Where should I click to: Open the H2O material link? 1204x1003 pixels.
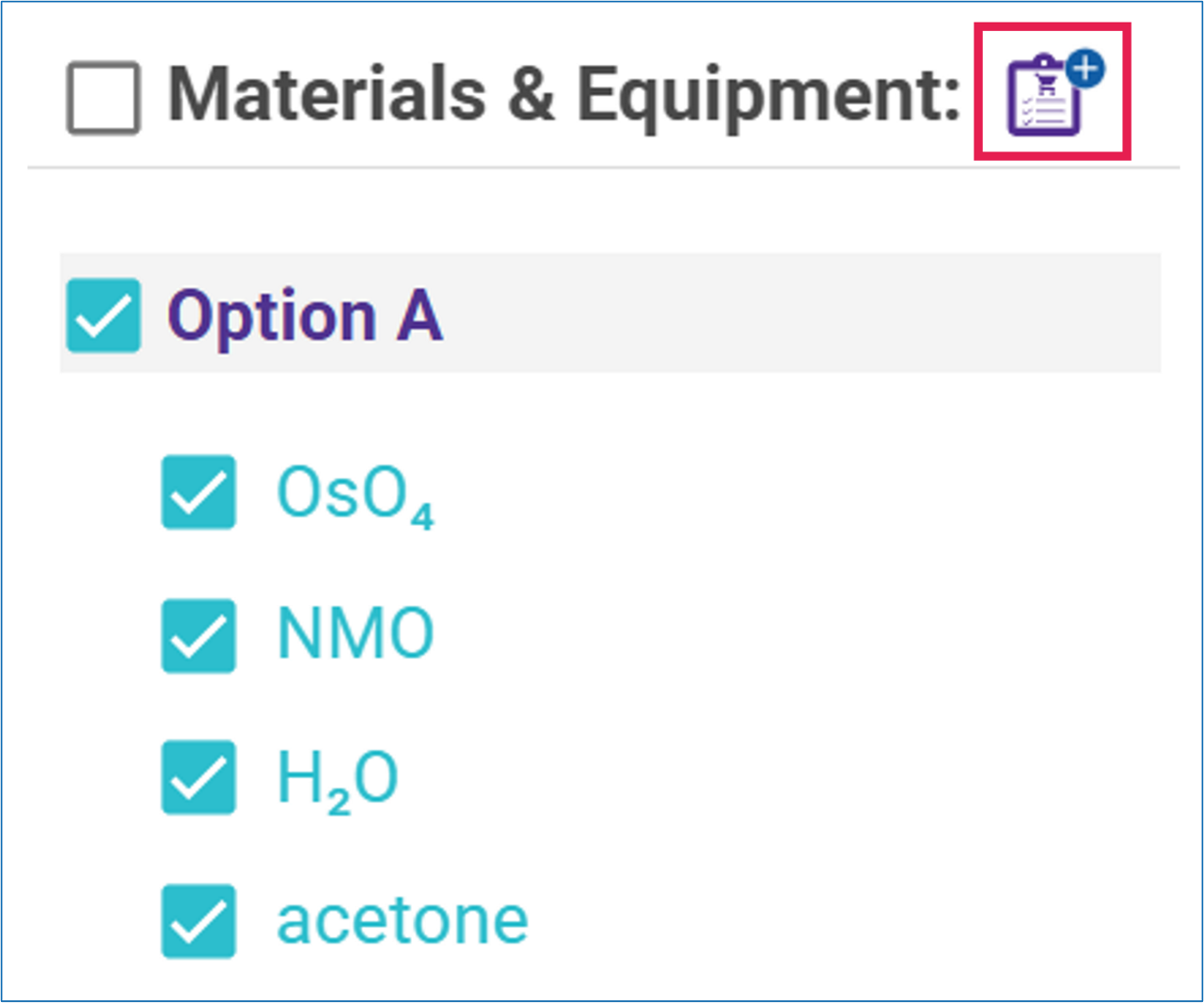[337, 779]
